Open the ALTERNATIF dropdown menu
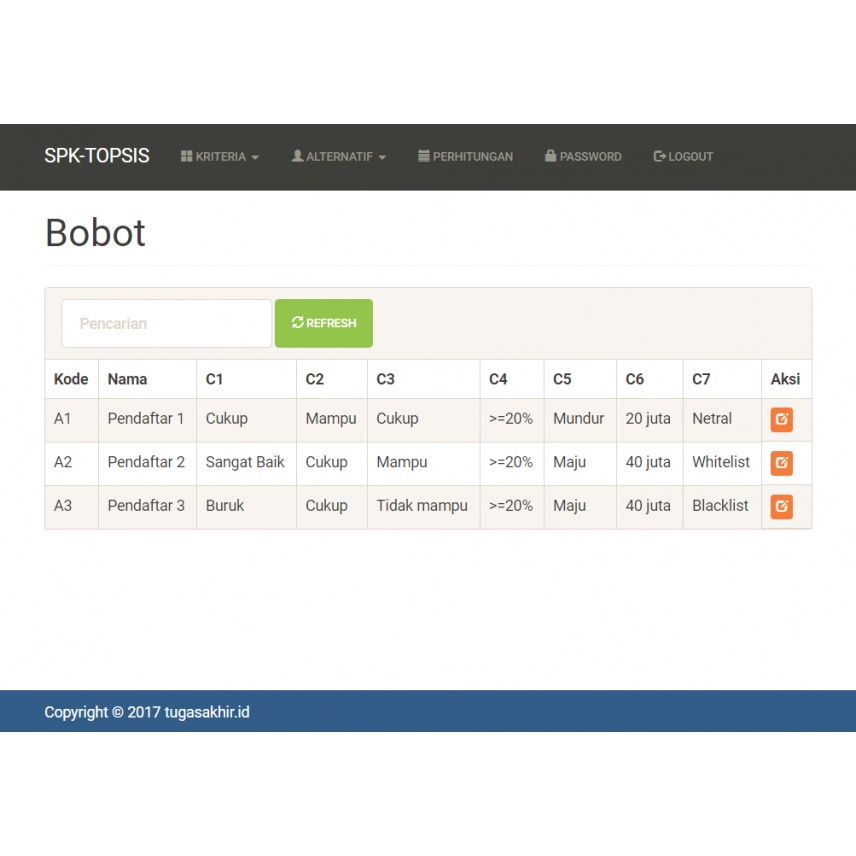 pyautogui.click(x=338, y=156)
